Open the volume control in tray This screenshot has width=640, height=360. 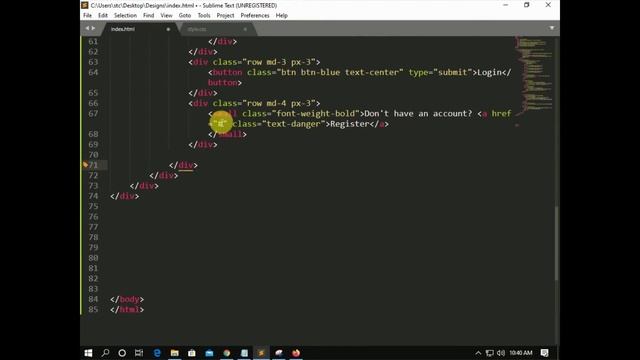[x=501, y=353]
